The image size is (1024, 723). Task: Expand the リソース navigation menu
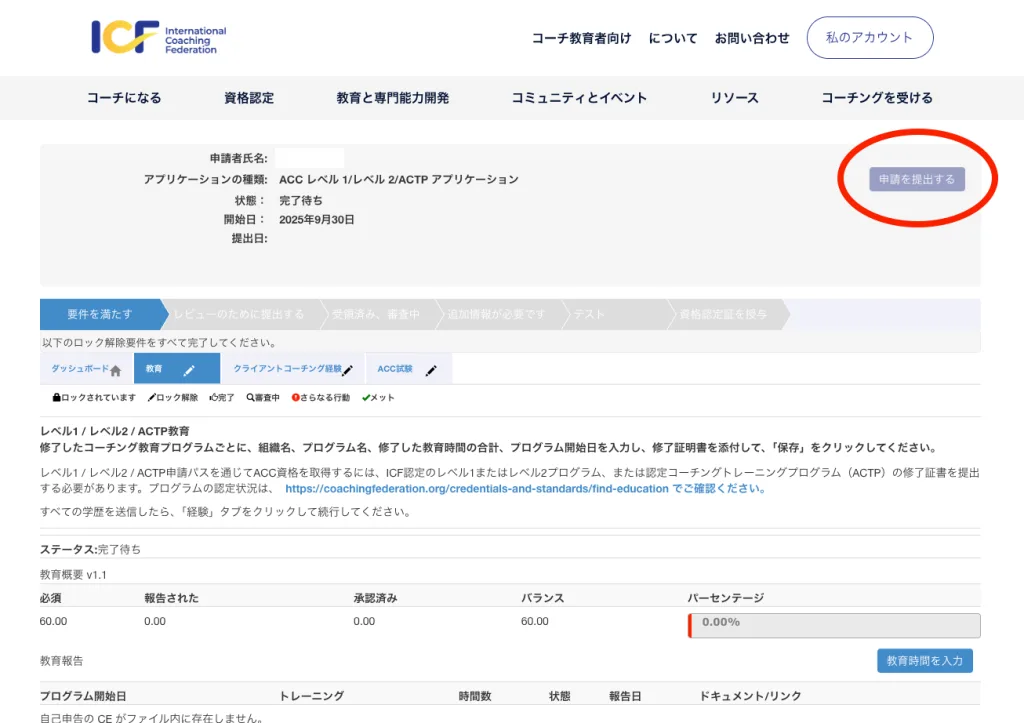pyautogui.click(x=735, y=98)
